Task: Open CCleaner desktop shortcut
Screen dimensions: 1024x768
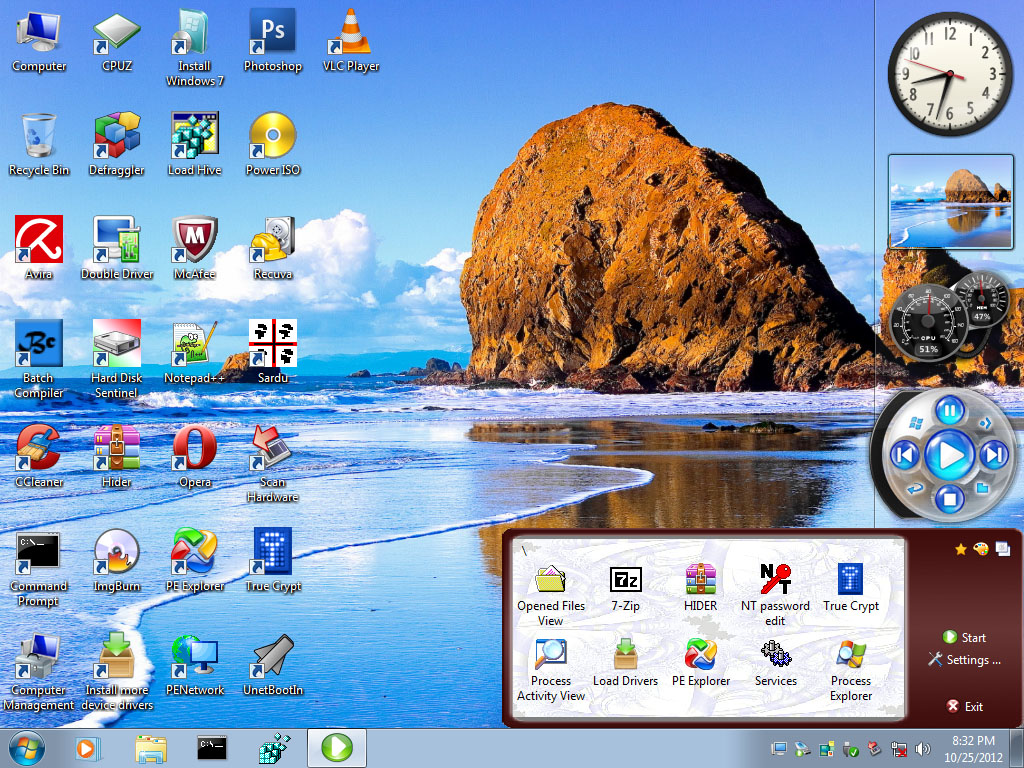Action: point(39,456)
